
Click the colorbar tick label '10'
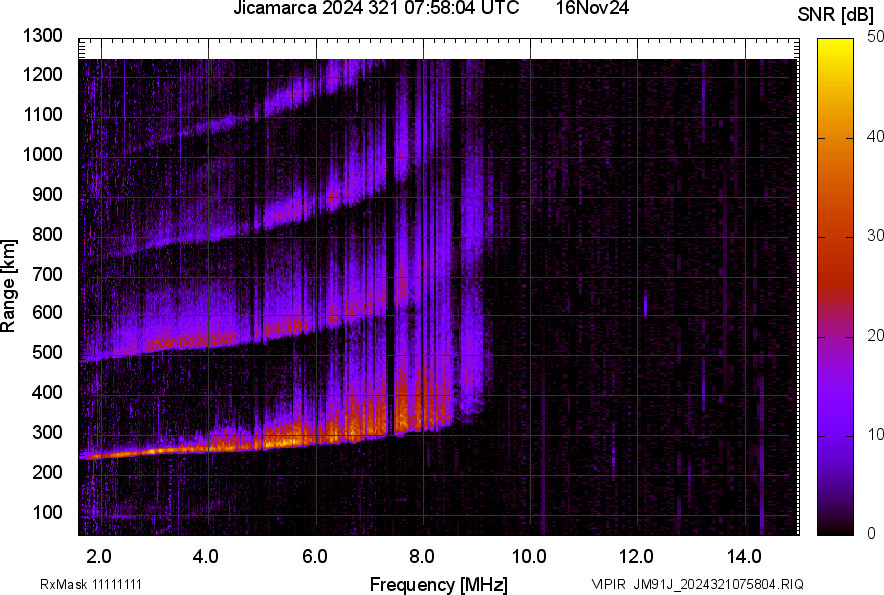(x=876, y=434)
